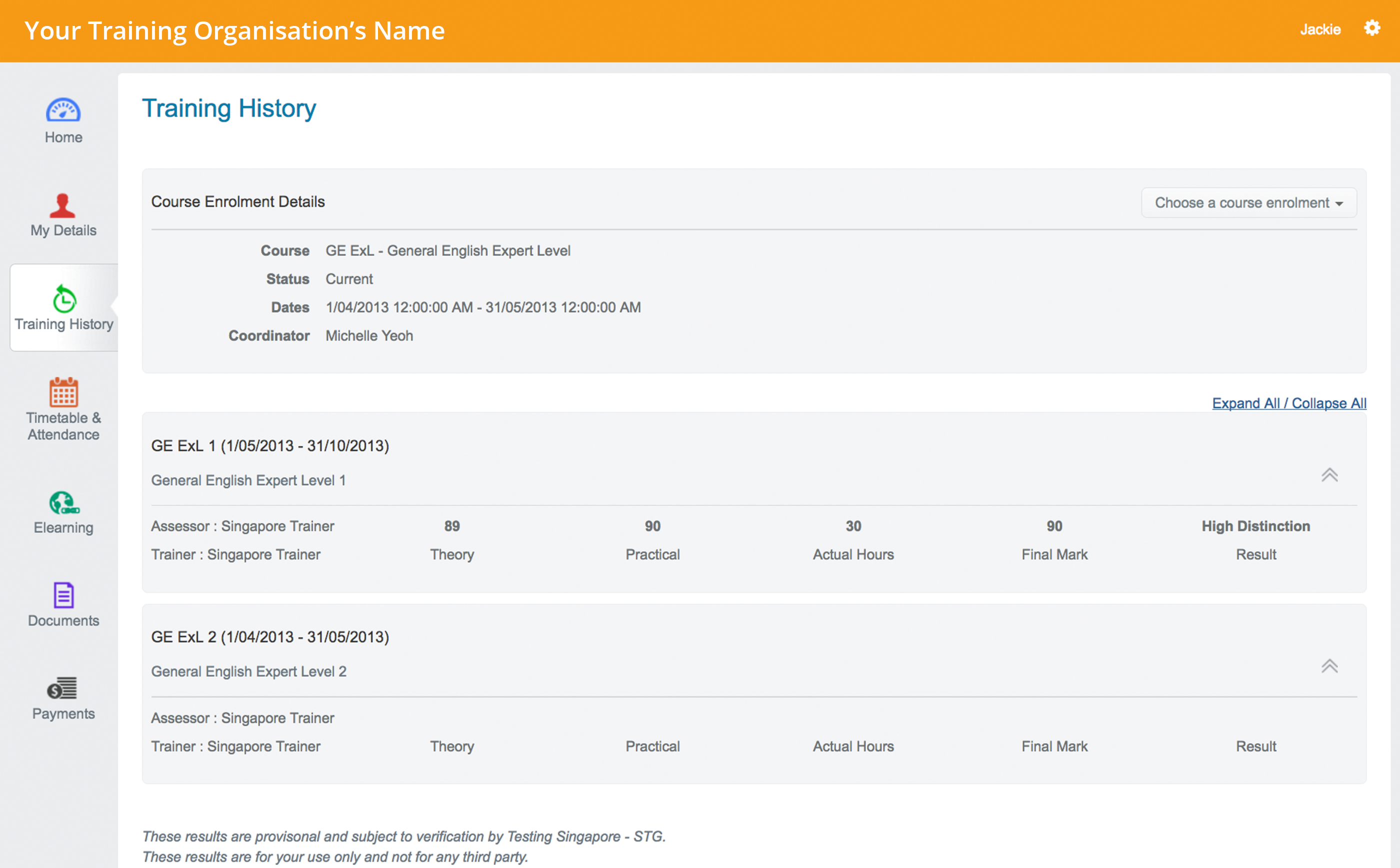This screenshot has height=868, width=1400.
Task: Click the settings gear in the header
Action: tap(1372, 28)
